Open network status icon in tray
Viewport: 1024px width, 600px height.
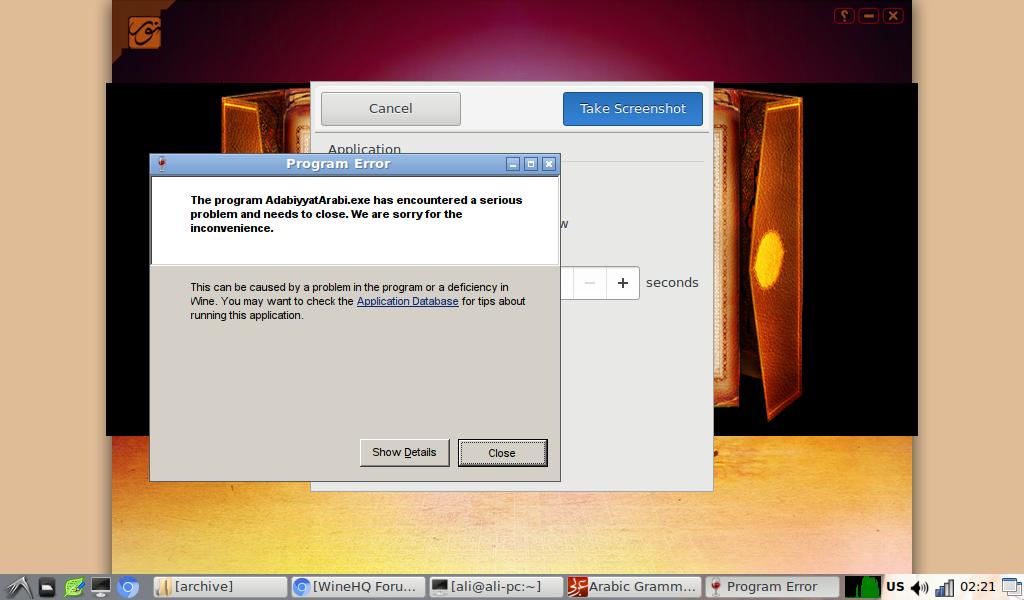[944, 588]
